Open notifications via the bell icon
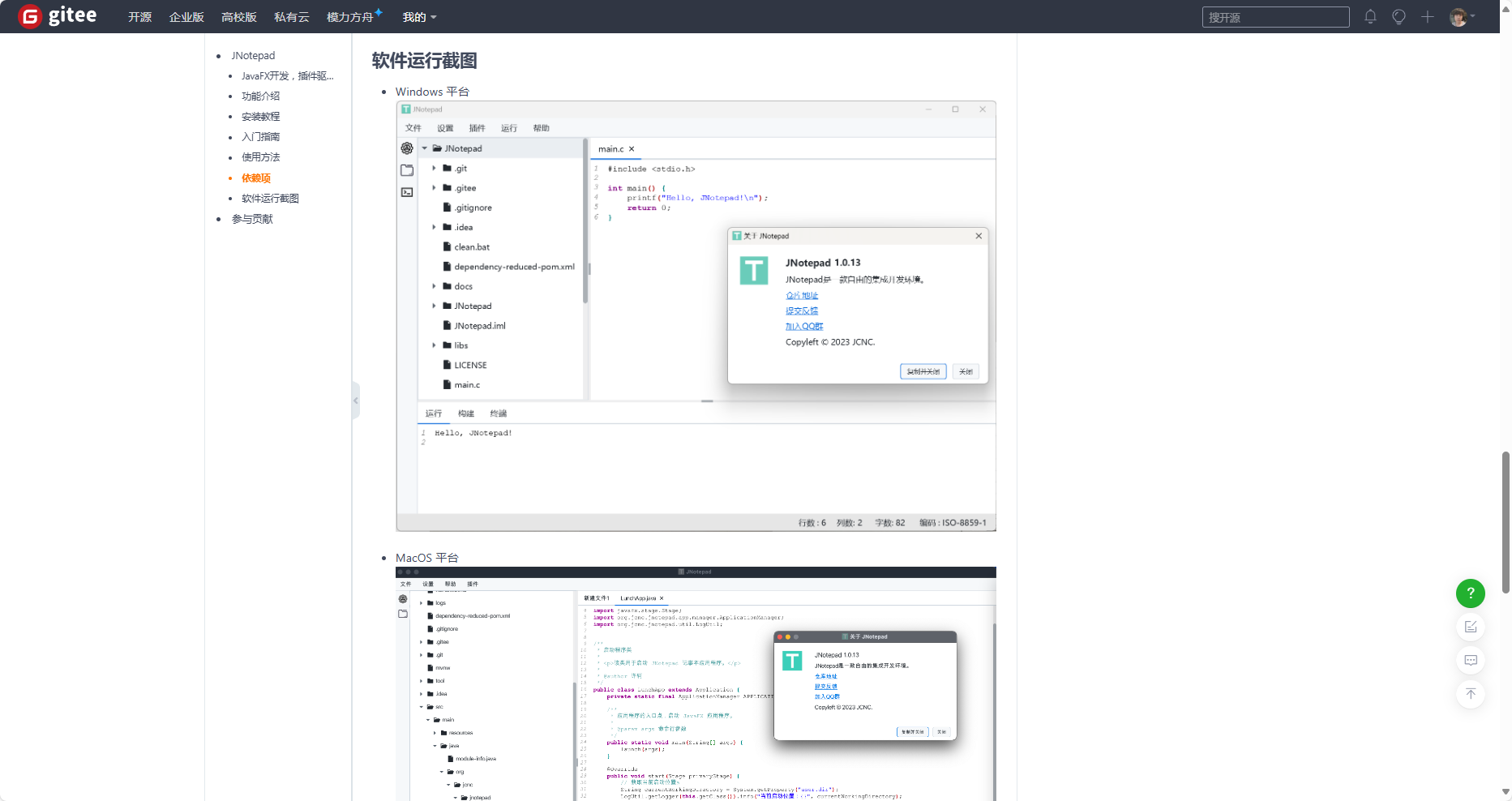Image resolution: width=1512 pixels, height=801 pixels. (1370, 17)
